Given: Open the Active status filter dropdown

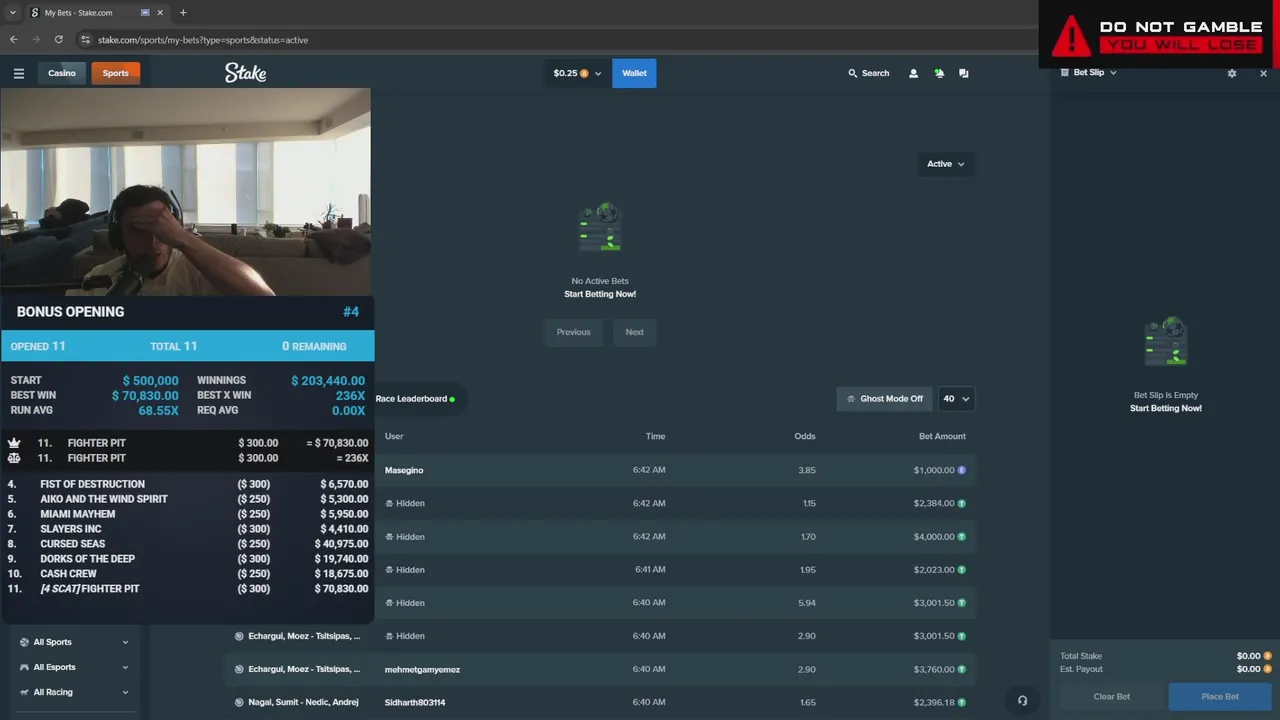Looking at the screenshot, I should pyautogui.click(x=945, y=164).
